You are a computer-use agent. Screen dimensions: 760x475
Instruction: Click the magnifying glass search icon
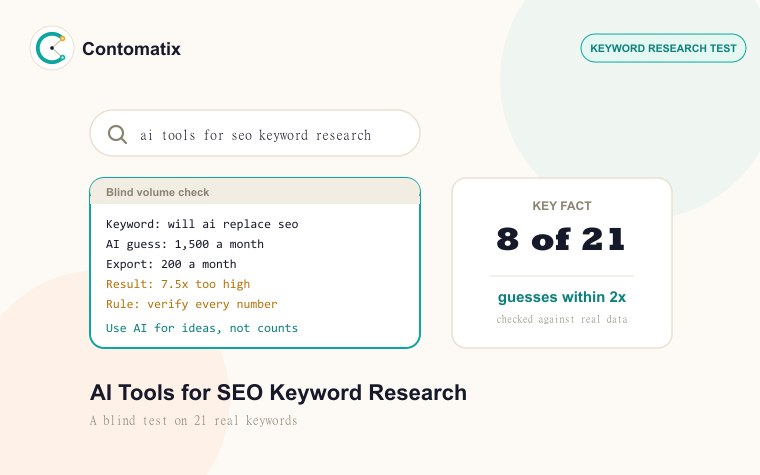pos(117,134)
